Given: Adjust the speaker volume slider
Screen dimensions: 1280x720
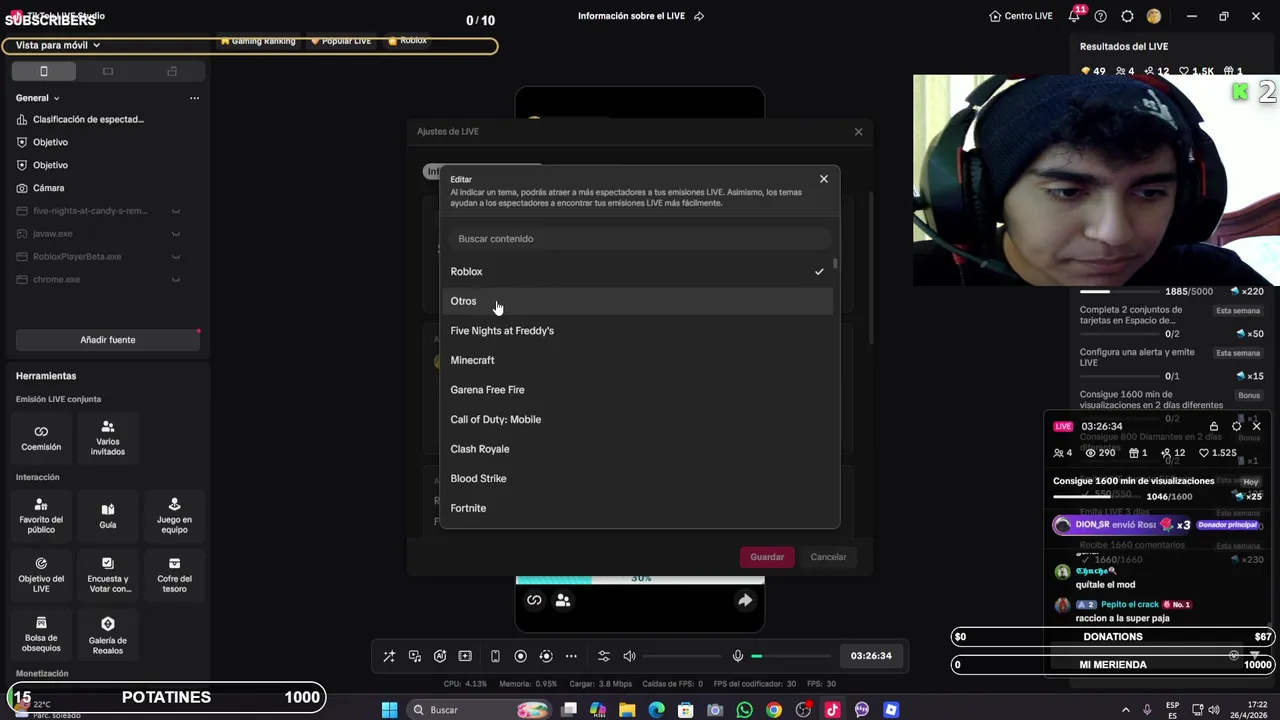Looking at the screenshot, I should (683, 656).
